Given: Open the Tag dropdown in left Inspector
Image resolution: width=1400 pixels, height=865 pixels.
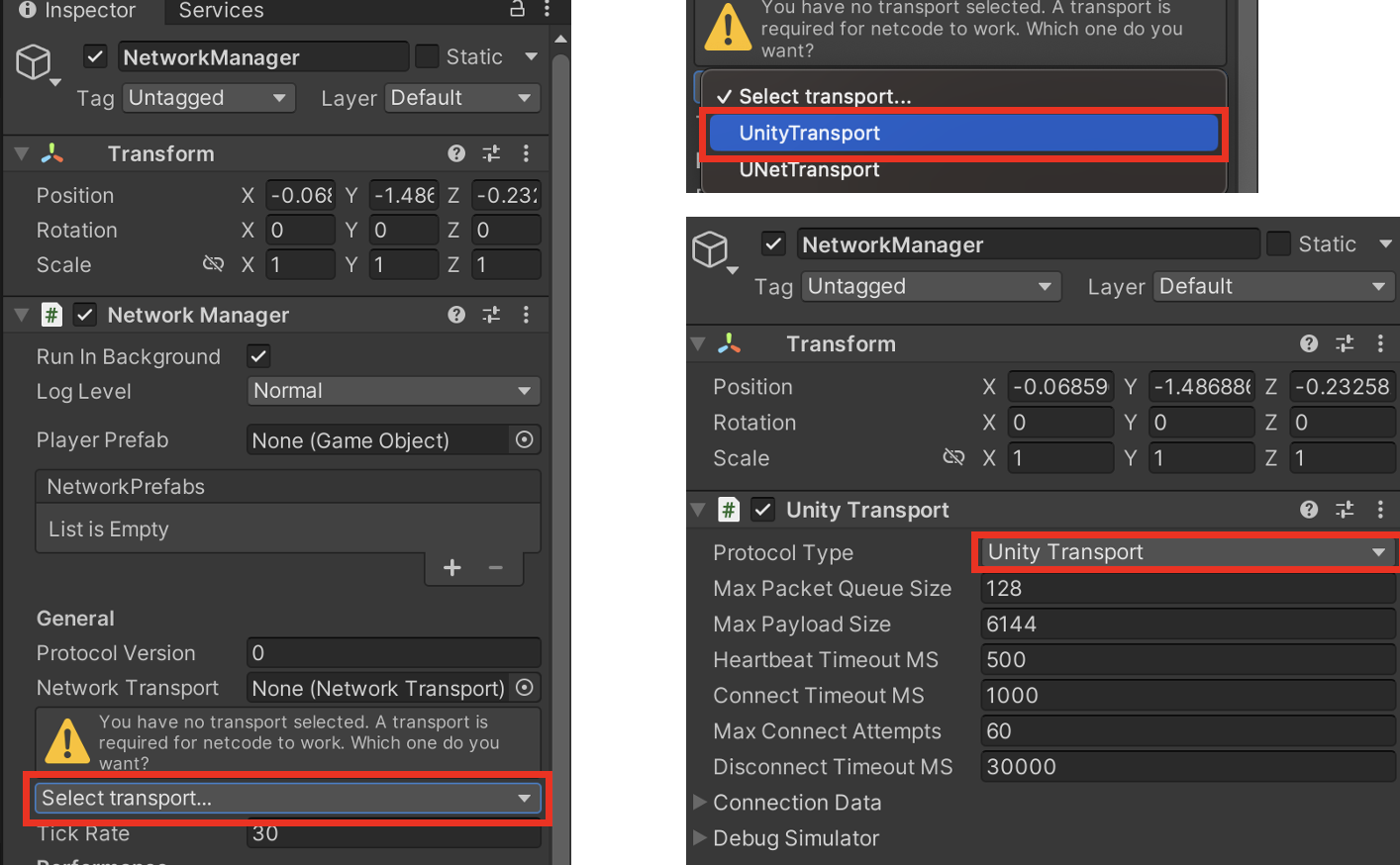Looking at the screenshot, I should 209,98.
